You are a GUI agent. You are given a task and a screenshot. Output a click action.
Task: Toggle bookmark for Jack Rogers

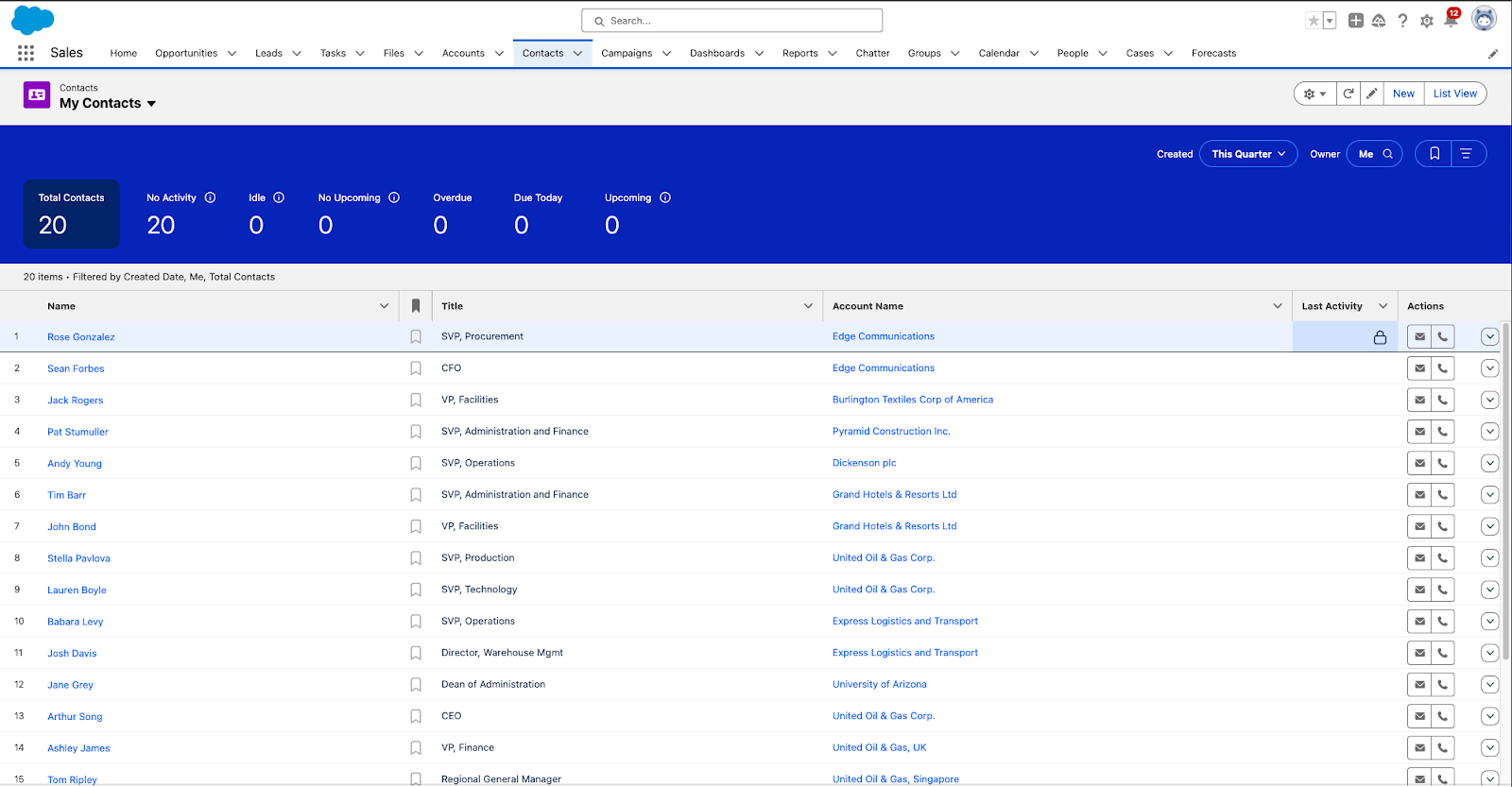(416, 400)
